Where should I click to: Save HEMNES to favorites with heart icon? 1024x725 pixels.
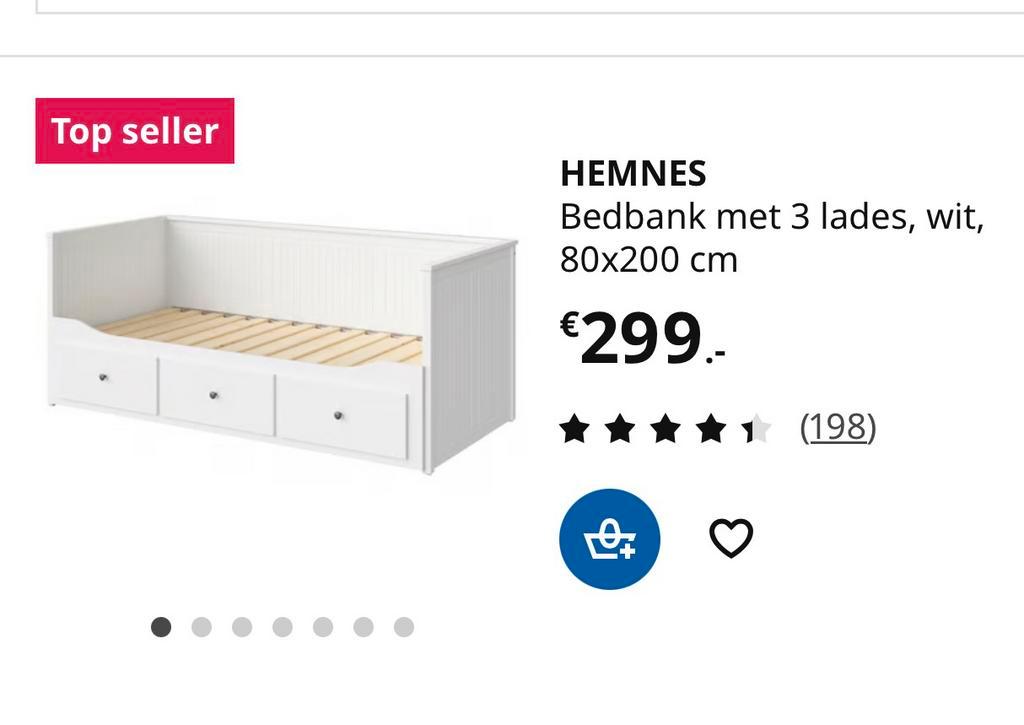point(731,539)
